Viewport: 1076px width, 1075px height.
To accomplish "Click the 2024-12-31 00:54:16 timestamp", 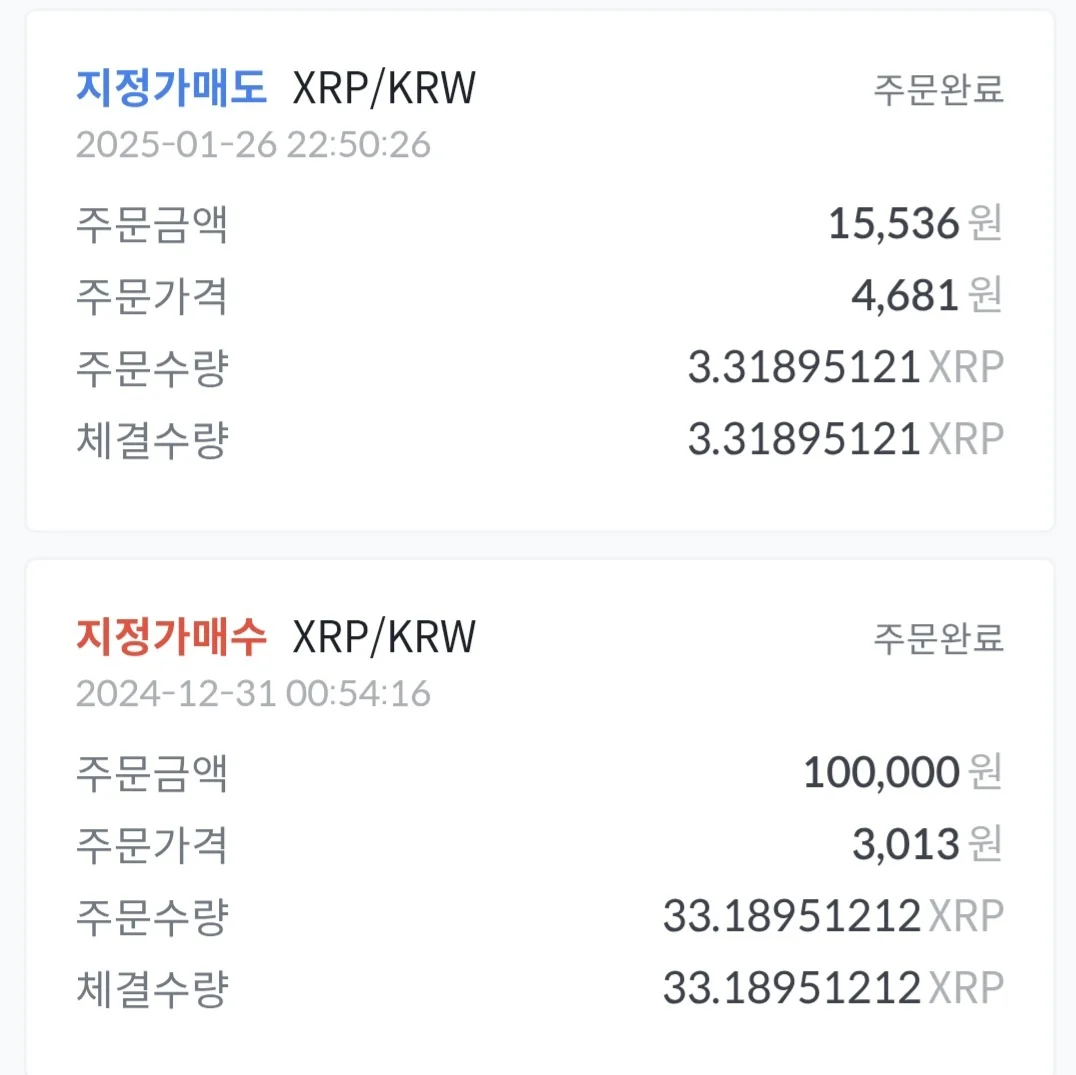I will point(253,693).
